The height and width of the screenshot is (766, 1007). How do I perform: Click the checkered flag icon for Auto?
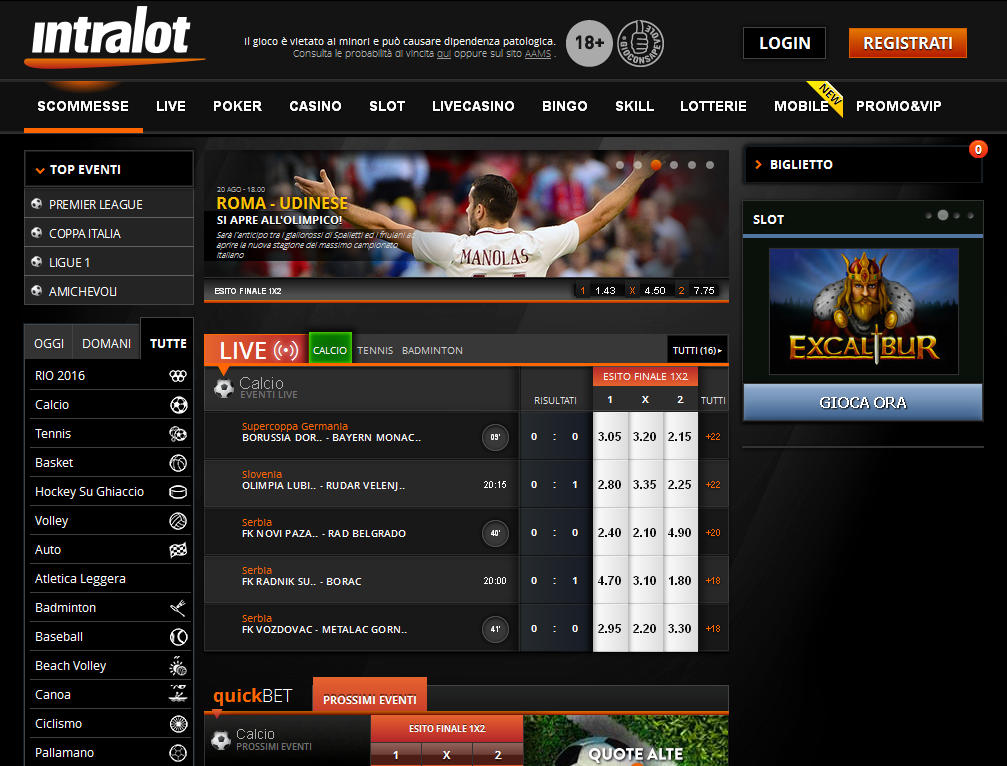(x=178, y=550)
